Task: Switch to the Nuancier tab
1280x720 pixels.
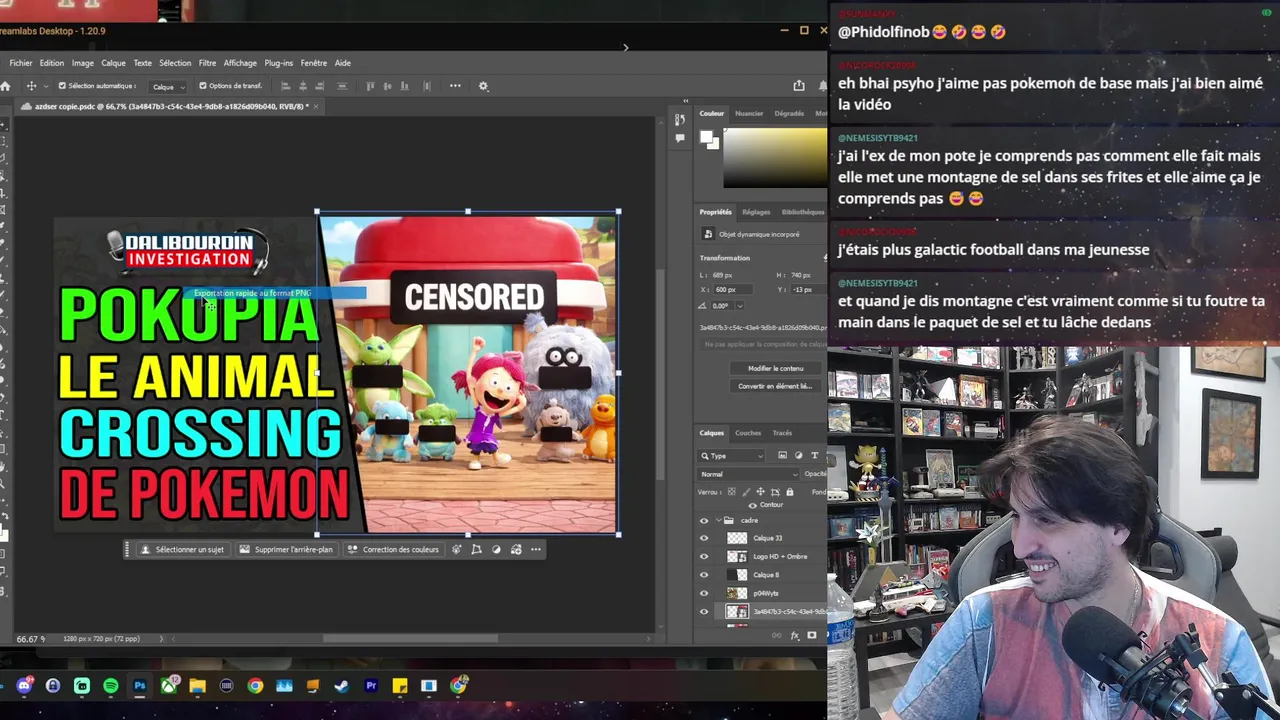Action: click(x=749, y=113)
